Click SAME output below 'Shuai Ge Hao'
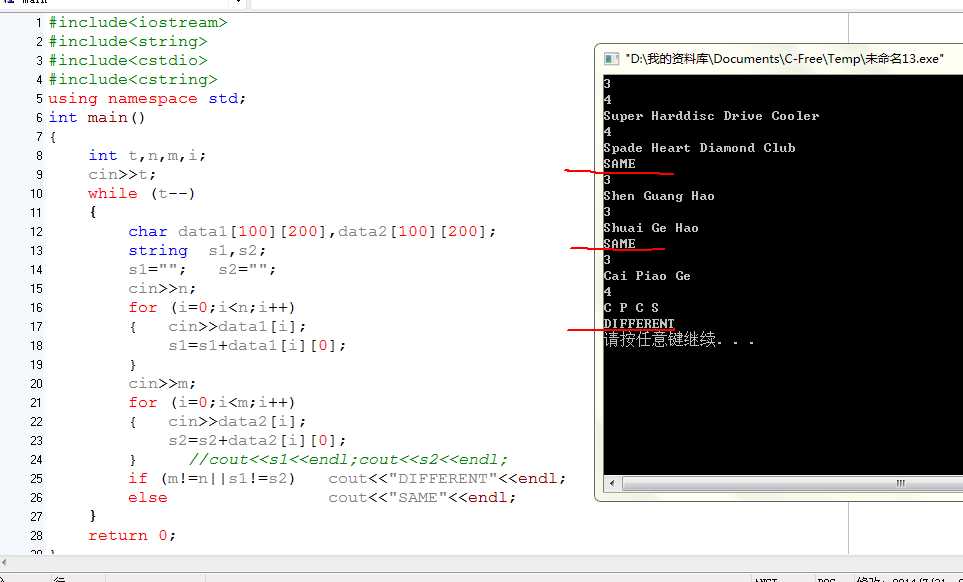This screenshot has height=582, width=963. 619,244
